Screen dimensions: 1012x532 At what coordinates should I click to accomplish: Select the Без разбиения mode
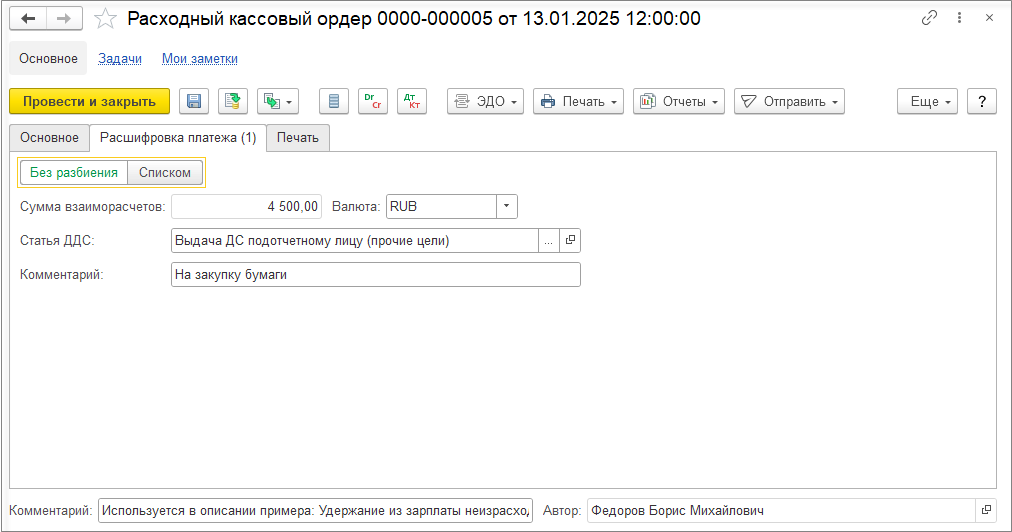74,172
